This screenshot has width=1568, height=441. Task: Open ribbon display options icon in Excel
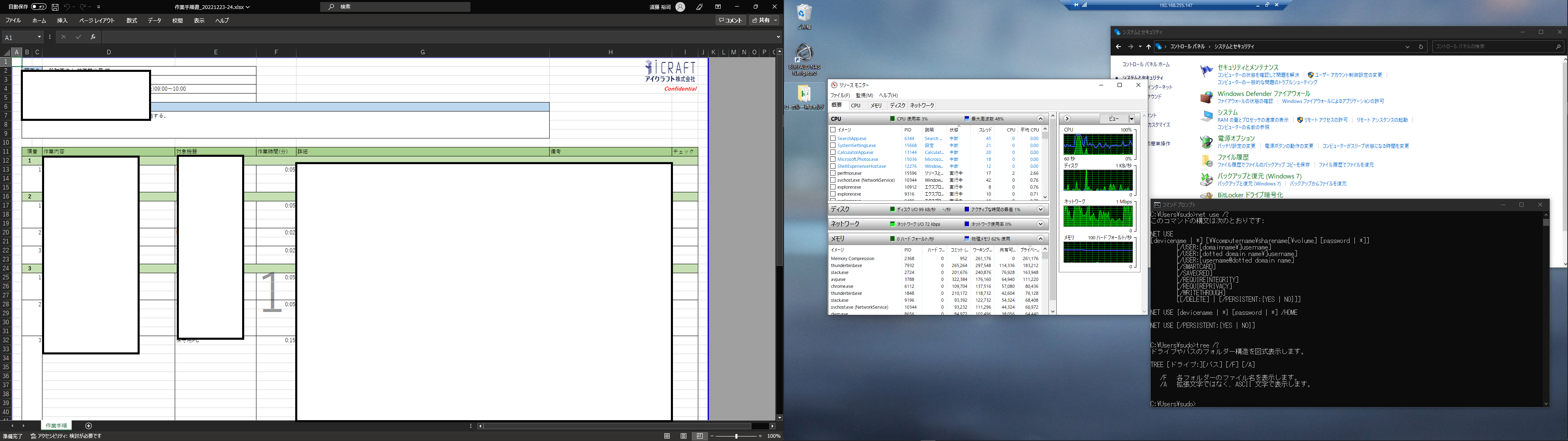coord(718,7)
